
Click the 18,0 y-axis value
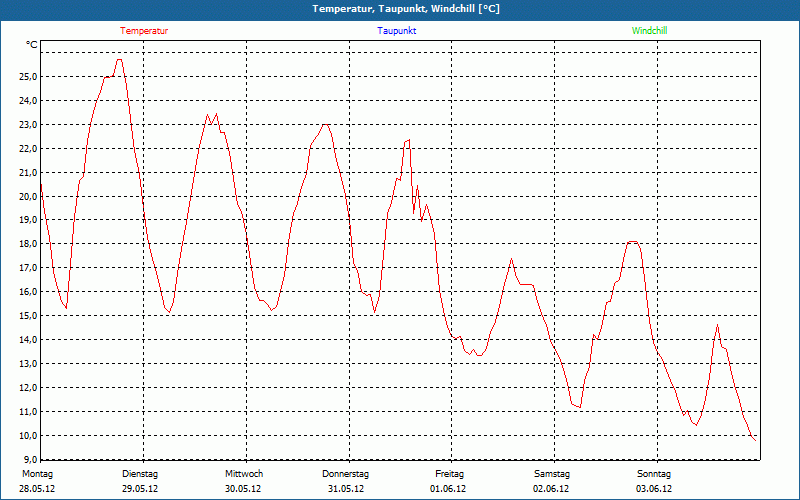[x=28, y=244]
